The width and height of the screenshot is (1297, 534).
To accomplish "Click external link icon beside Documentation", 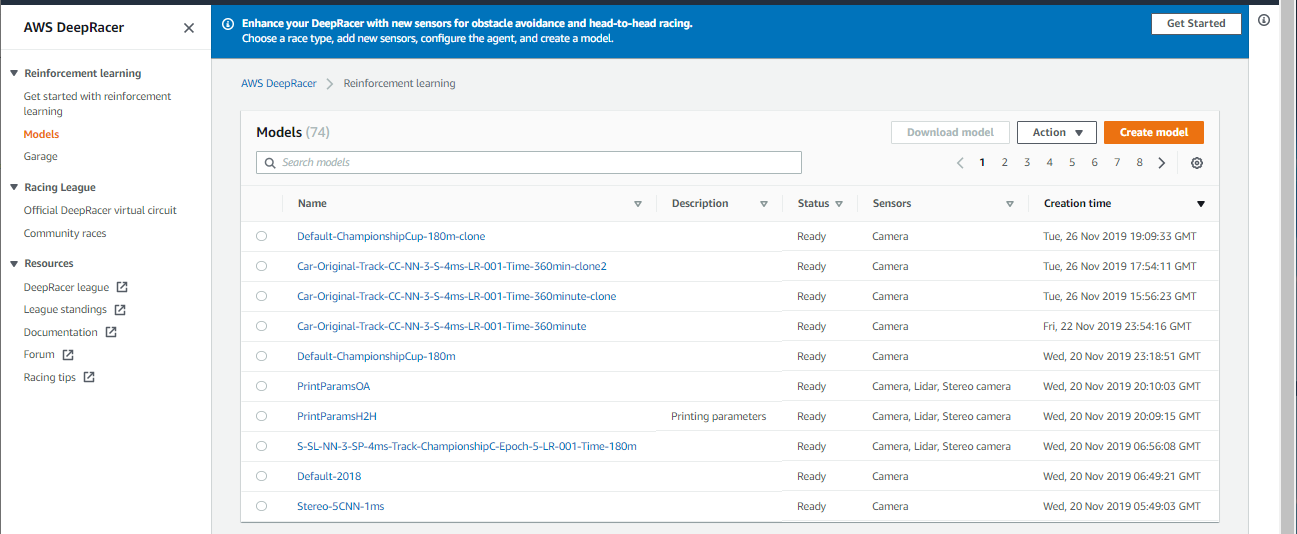I will point(111,332).
